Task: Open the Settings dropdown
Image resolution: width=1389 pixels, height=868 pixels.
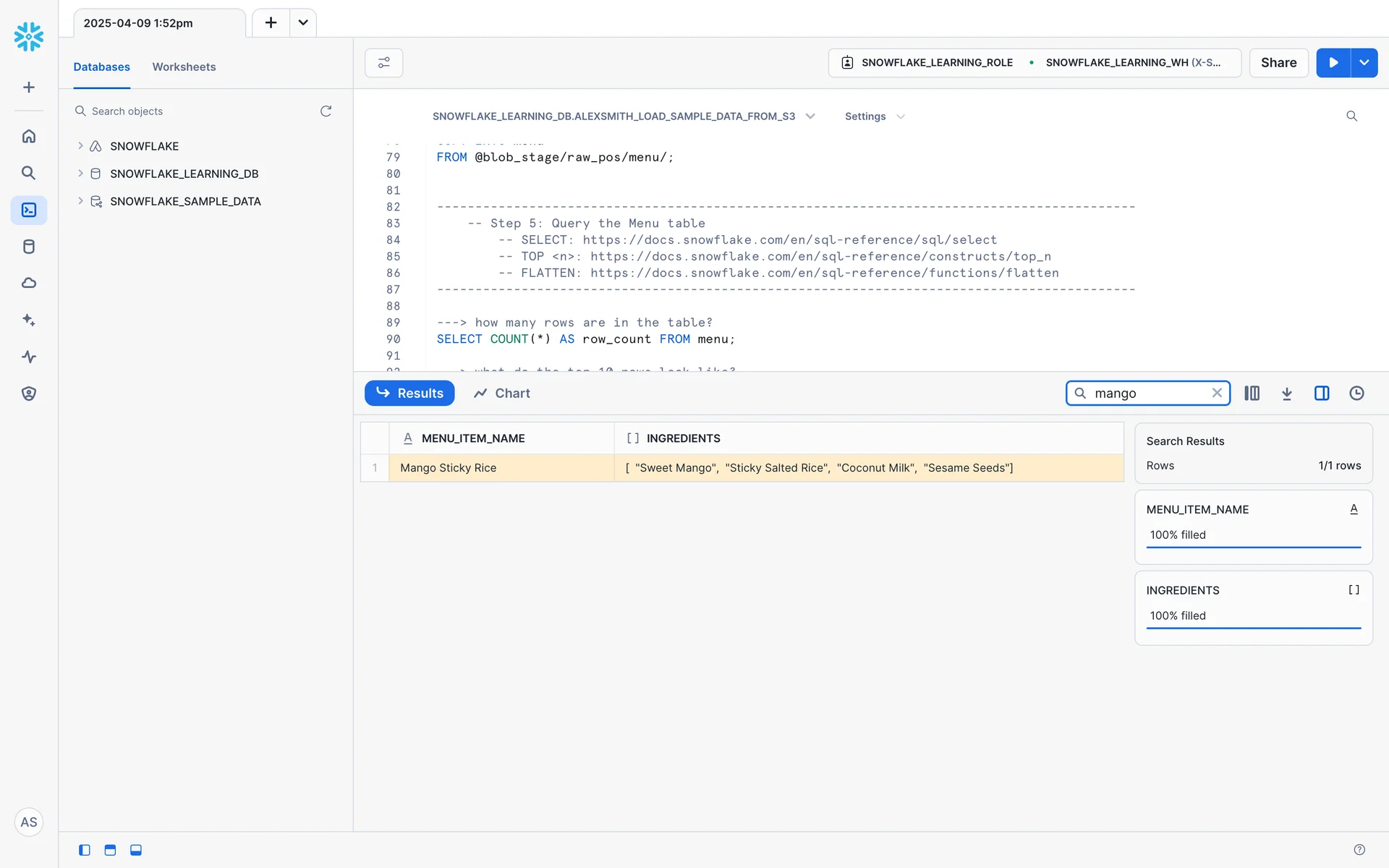Action: coord(874,116)
